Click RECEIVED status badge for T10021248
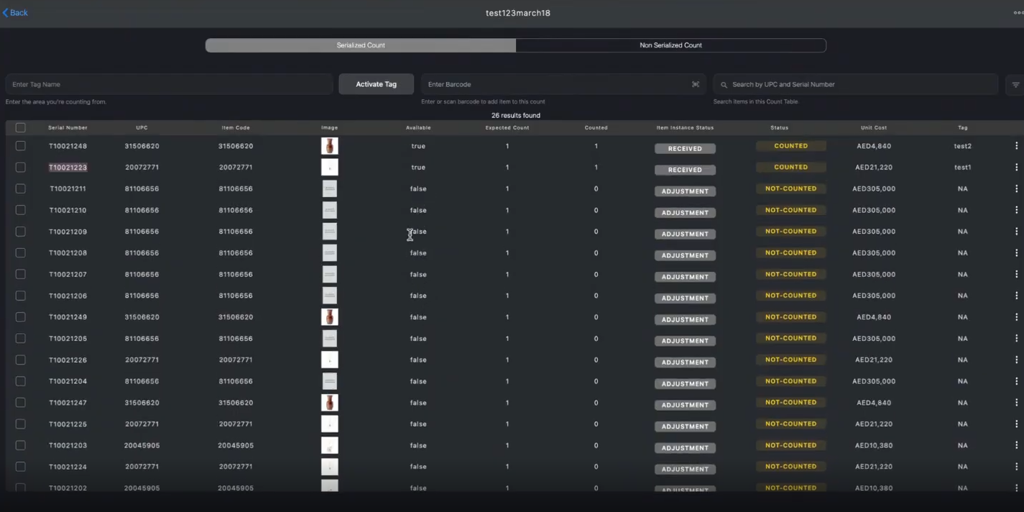 tap(685, 149)
